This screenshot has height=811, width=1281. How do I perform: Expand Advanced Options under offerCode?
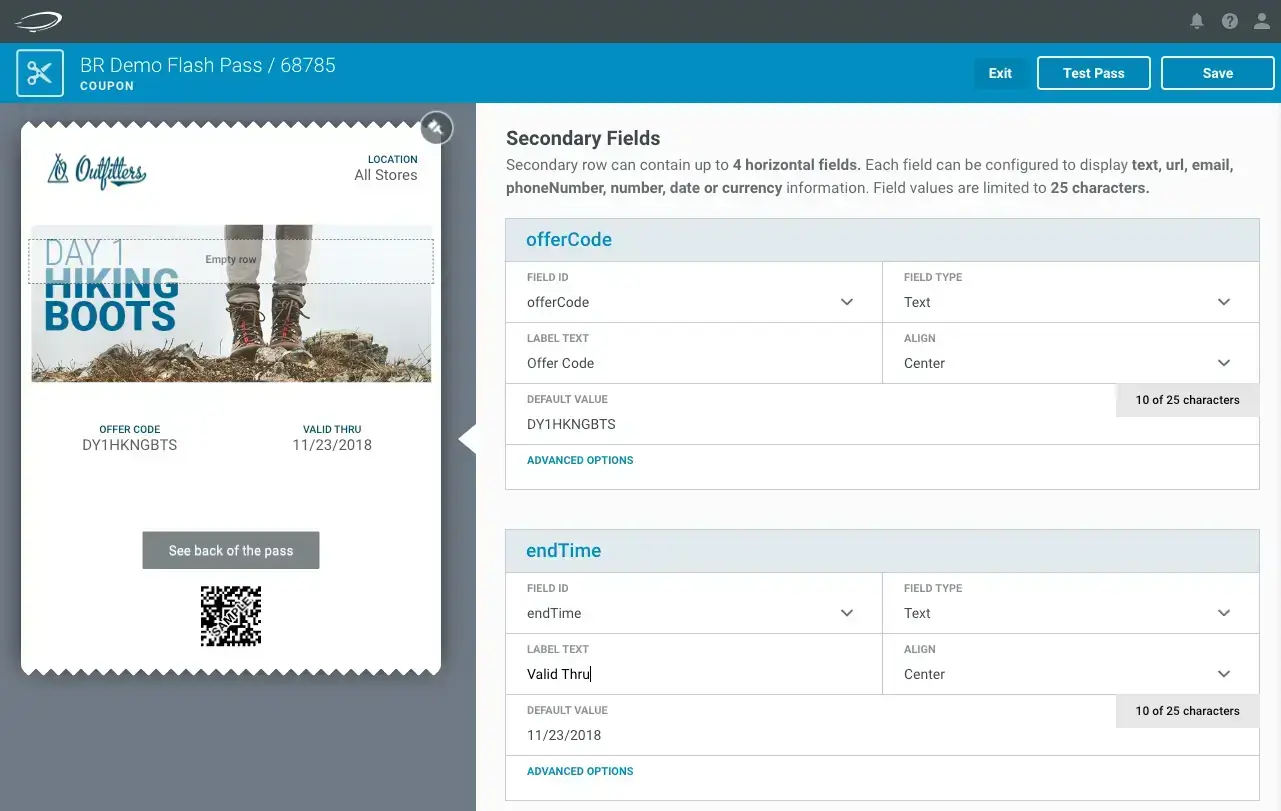(580, 460)
